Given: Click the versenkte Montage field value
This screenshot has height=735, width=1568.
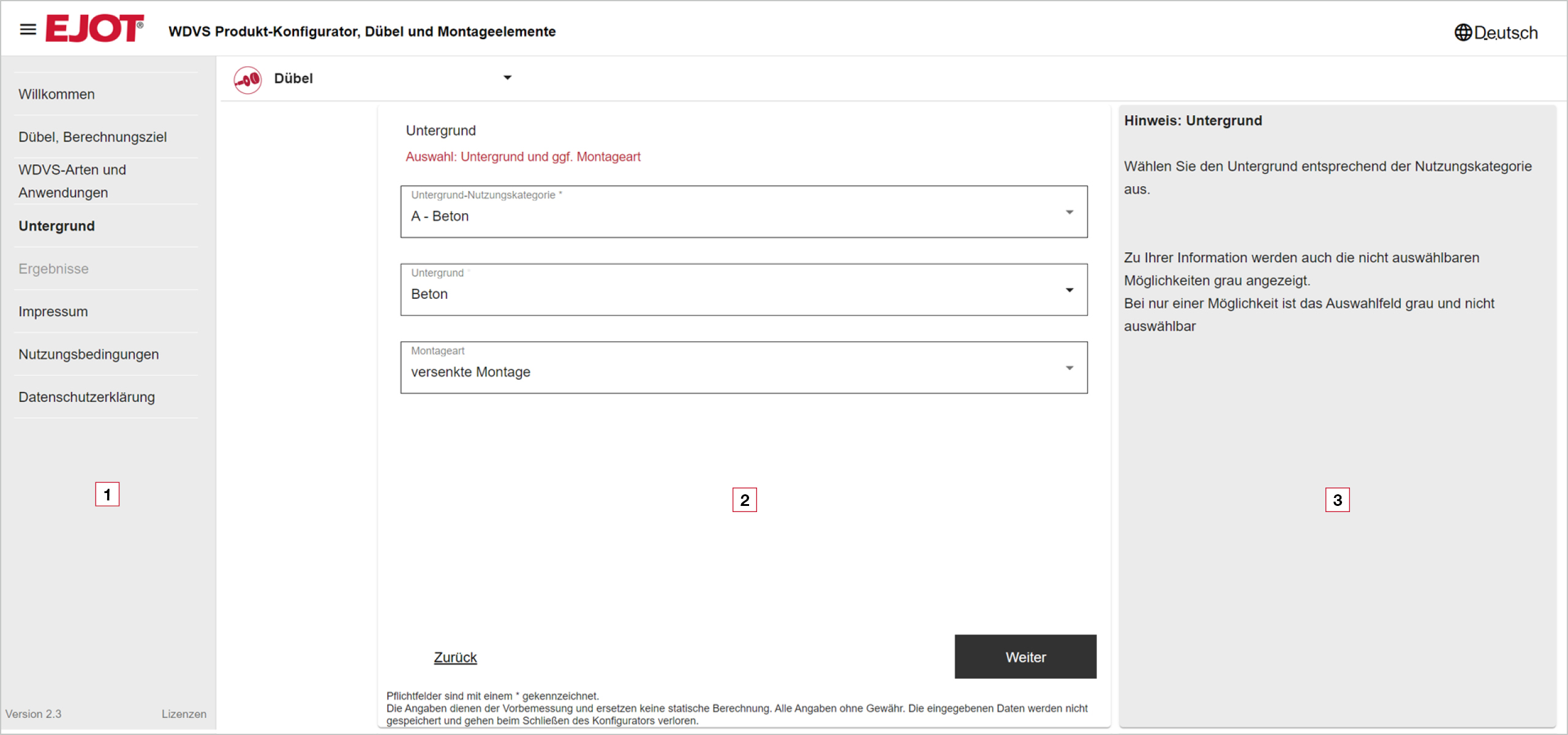Looking at the screenshot, I should coord(470,372).
